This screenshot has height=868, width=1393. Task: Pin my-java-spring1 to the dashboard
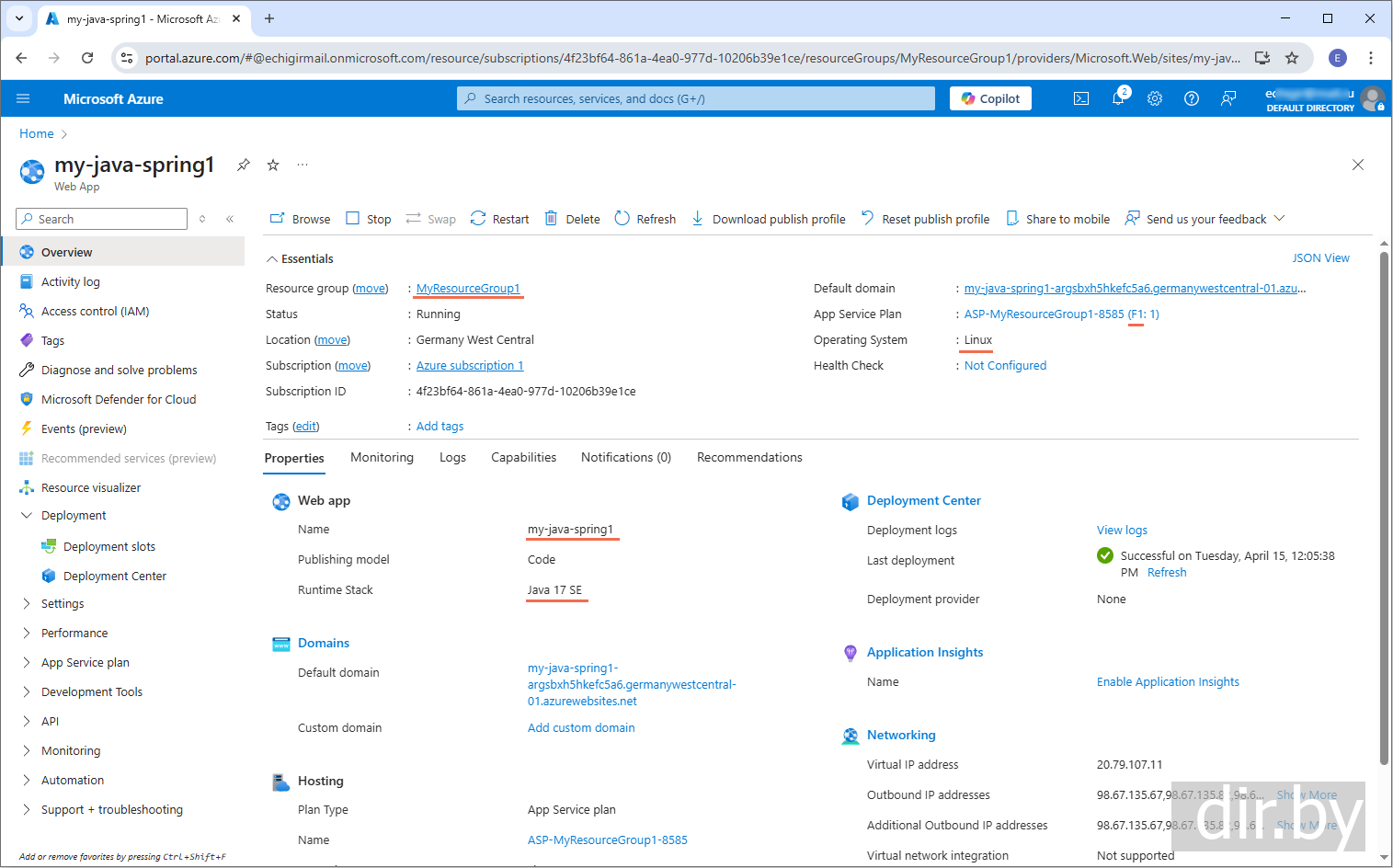coord(243,166)
